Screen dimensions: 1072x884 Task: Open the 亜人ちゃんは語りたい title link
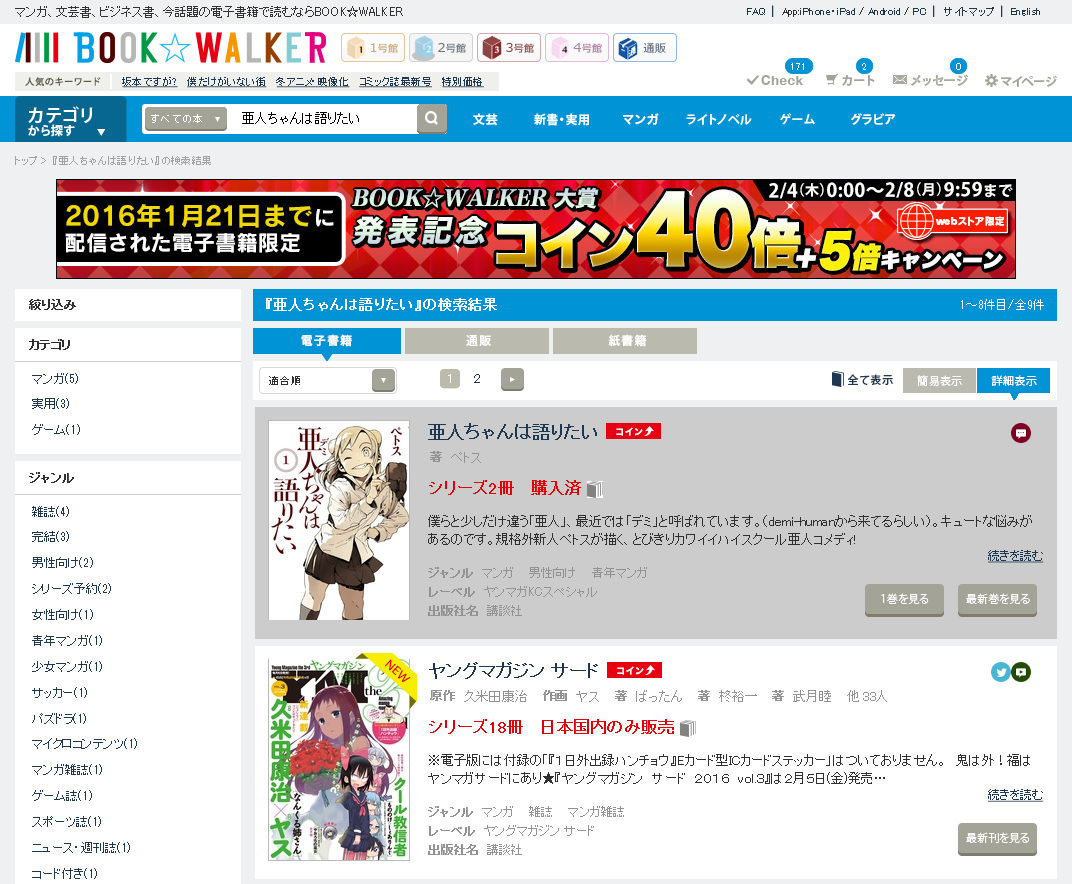coord(513,431)
